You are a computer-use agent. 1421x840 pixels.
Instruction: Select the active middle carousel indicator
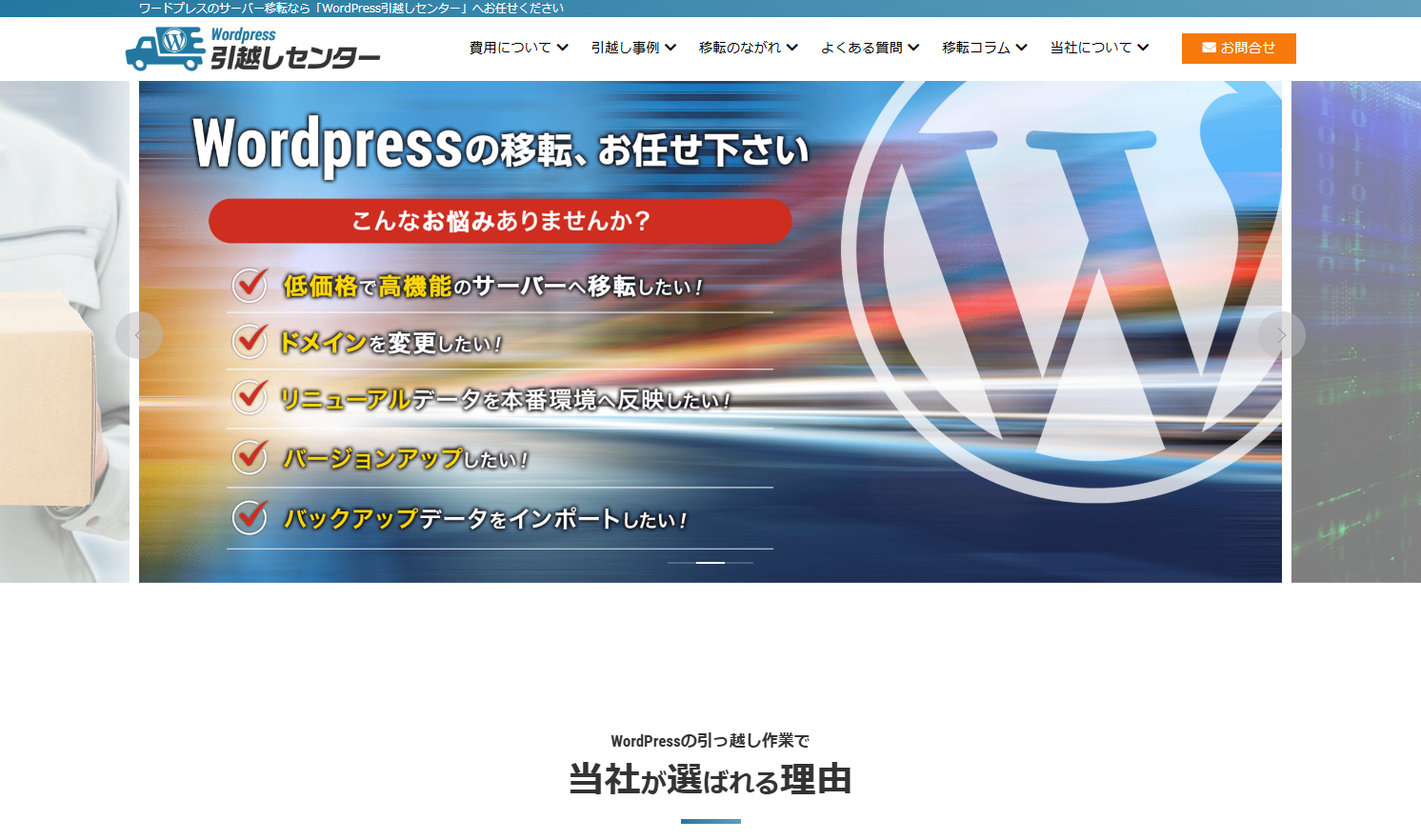point(710,563)
